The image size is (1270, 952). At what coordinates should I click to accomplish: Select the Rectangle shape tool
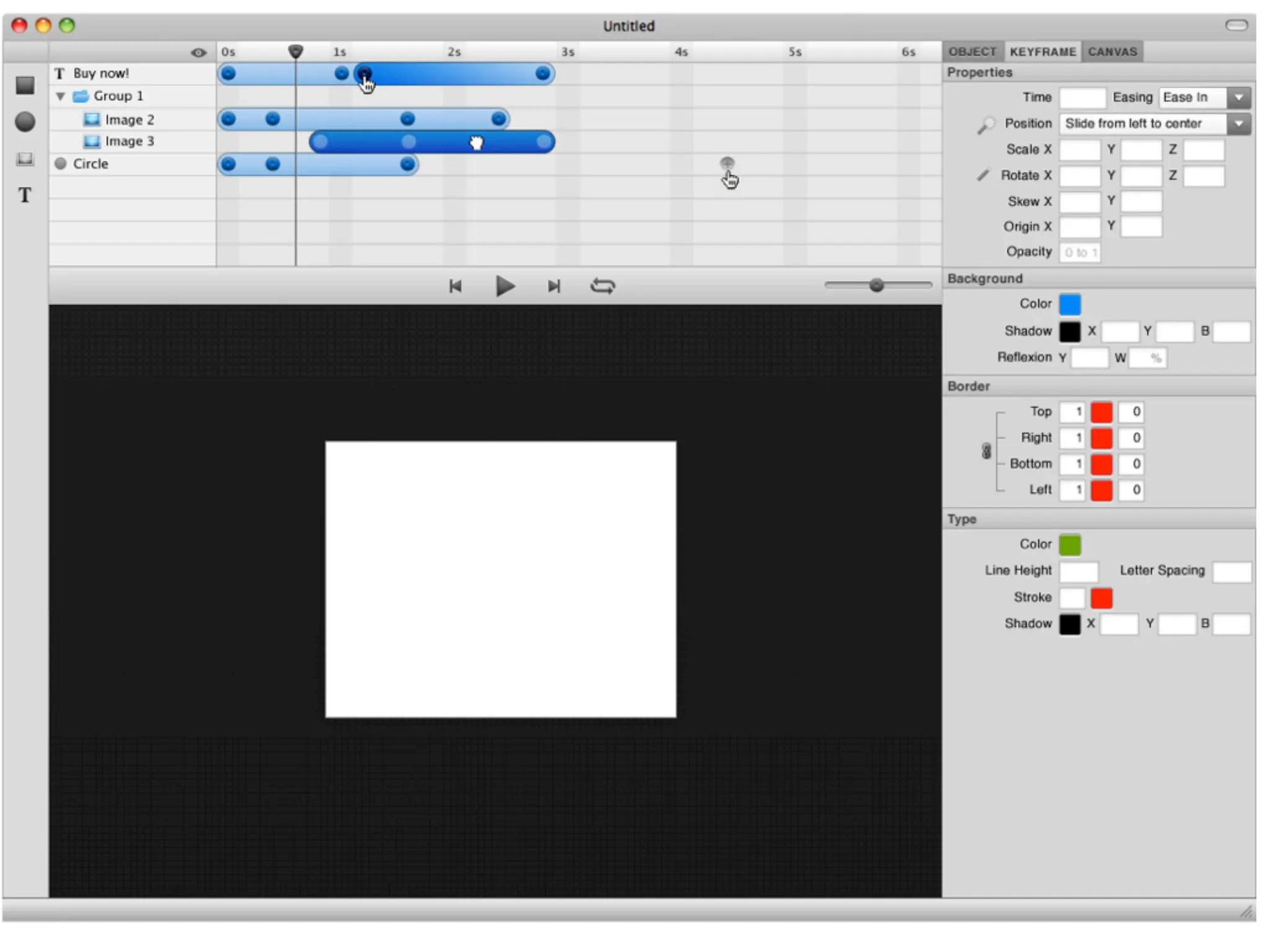tap(25, 86)
